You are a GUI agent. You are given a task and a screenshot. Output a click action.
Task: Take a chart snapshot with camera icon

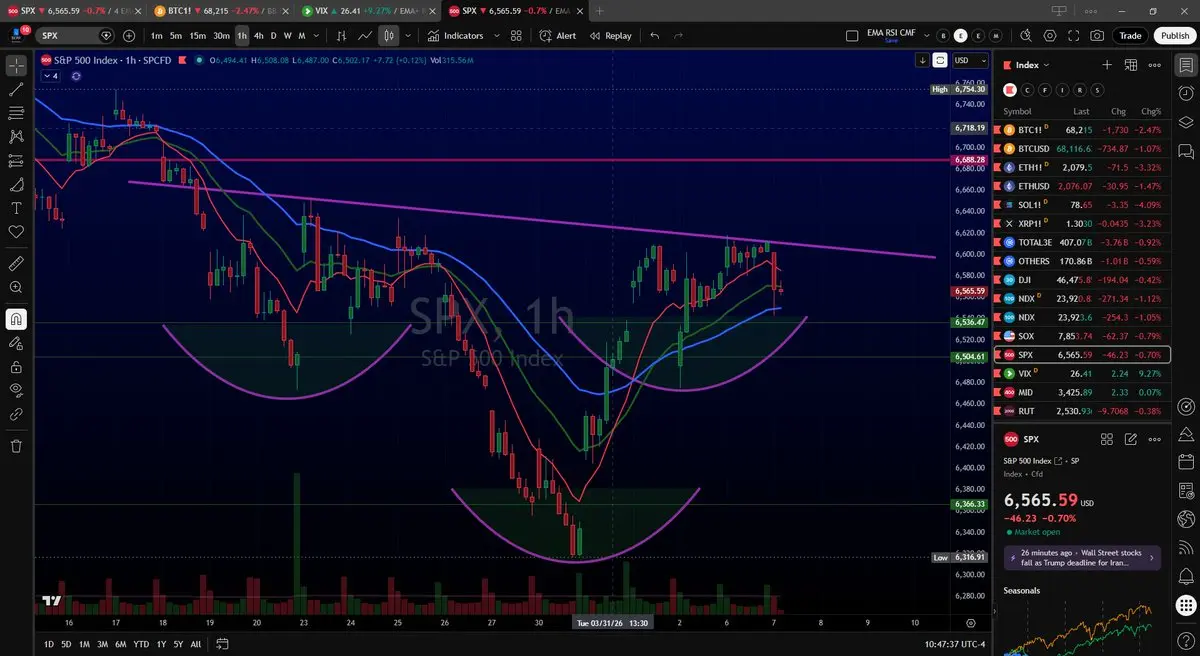pos(1097,36)
